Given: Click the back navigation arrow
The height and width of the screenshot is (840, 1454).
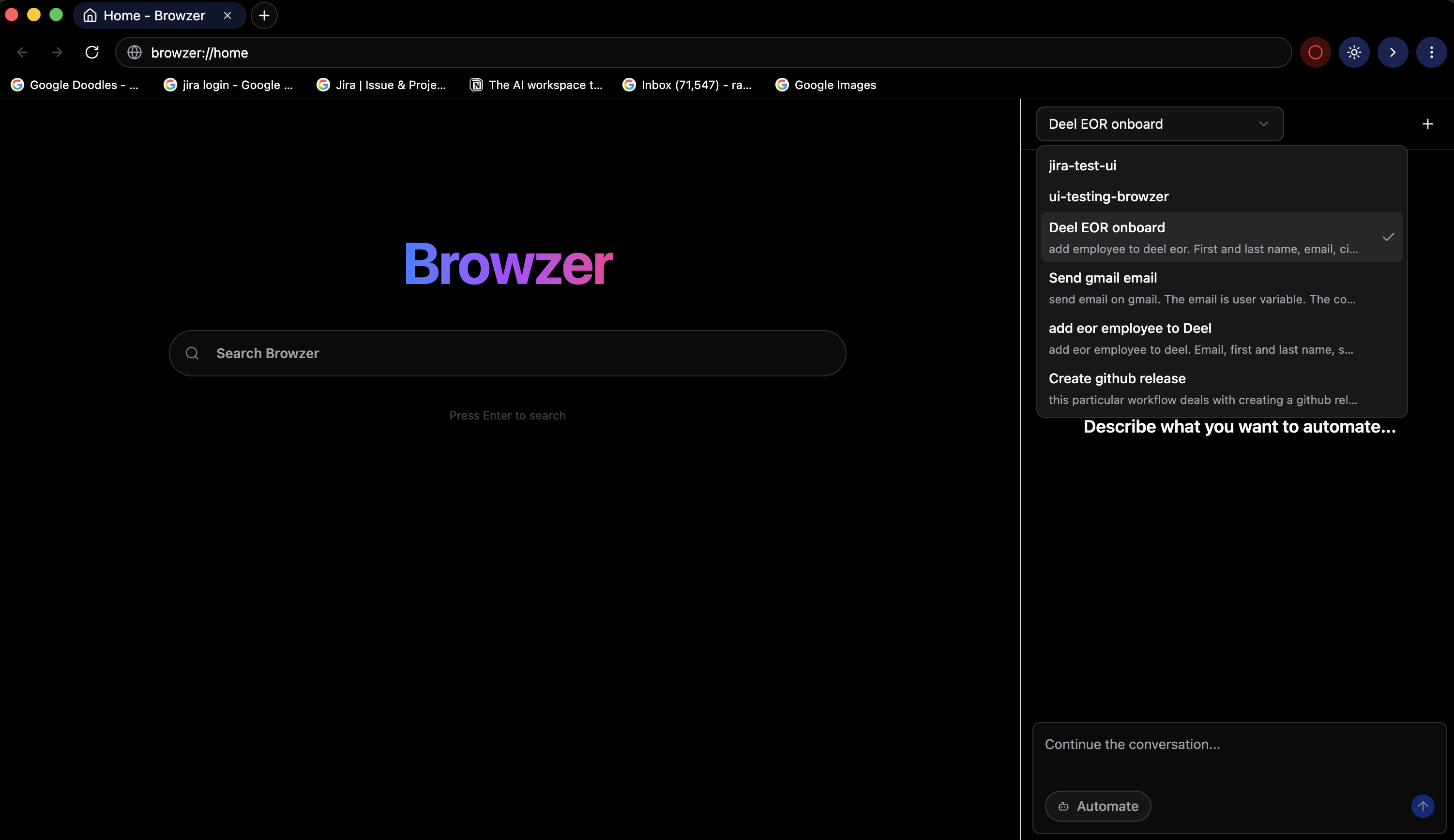Looking at the screenshot, I should tap(22, 52).
